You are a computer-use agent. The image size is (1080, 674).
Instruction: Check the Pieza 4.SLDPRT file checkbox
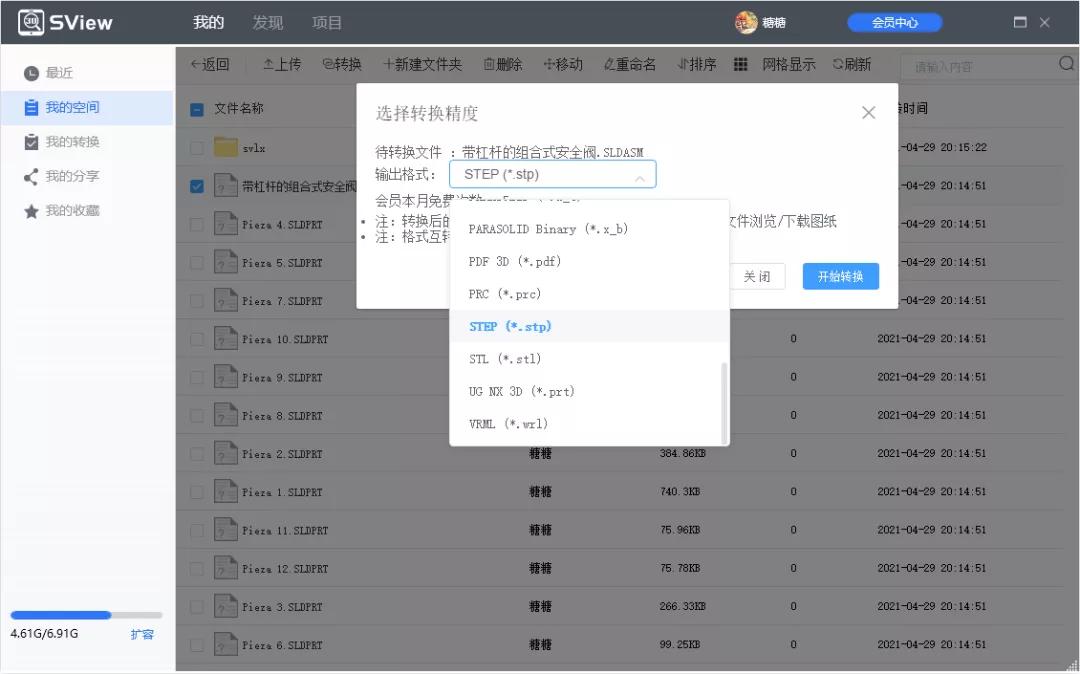coord(196,223)
